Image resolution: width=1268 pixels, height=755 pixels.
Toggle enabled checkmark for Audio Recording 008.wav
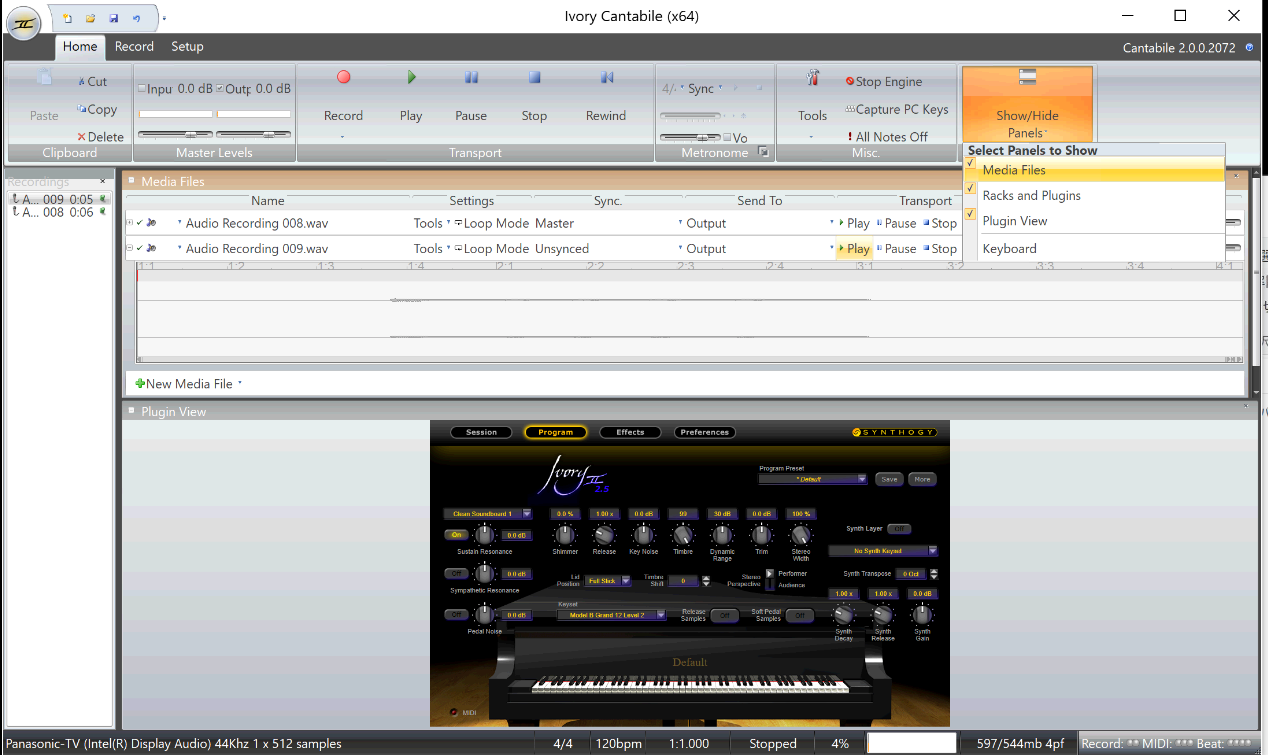[x=140, y=223]
